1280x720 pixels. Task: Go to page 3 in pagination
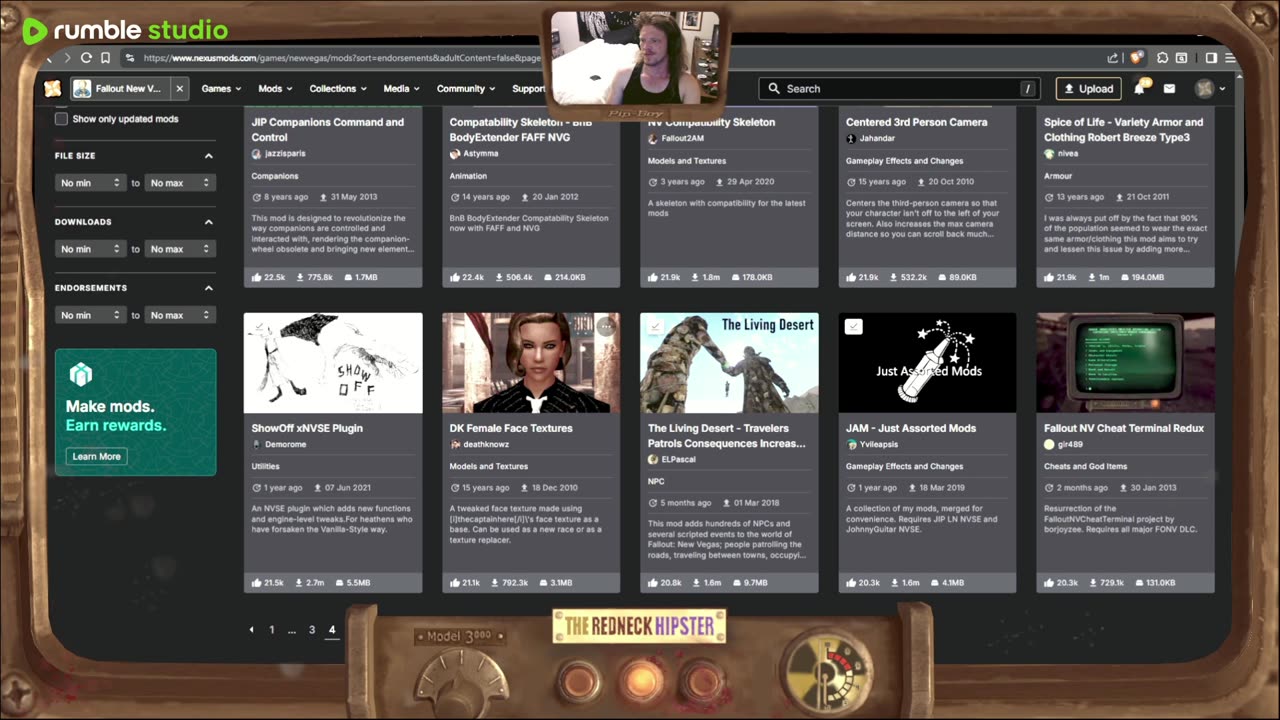click(312, 630)
